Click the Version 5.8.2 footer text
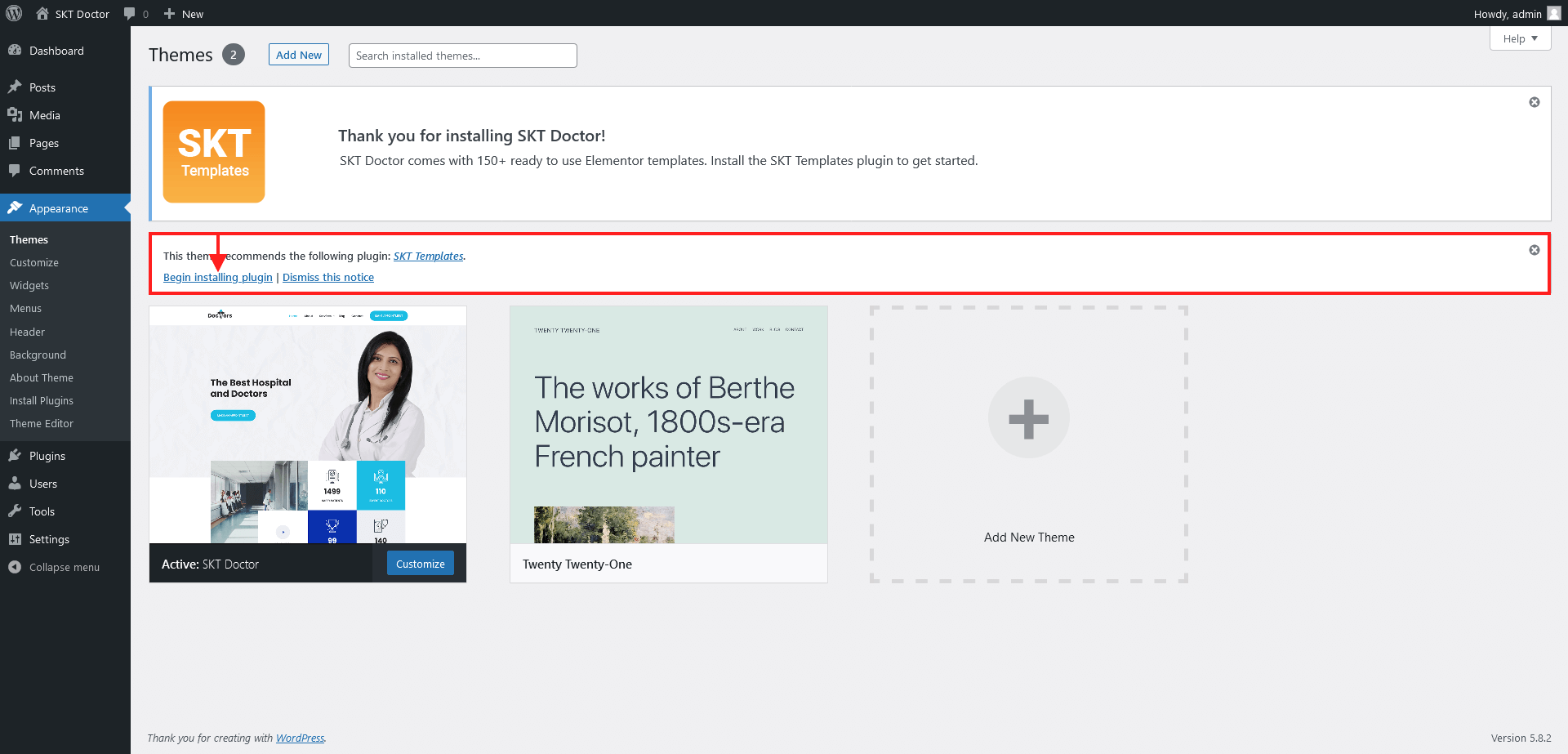The image size is (1568, 754). [1521, 738]
